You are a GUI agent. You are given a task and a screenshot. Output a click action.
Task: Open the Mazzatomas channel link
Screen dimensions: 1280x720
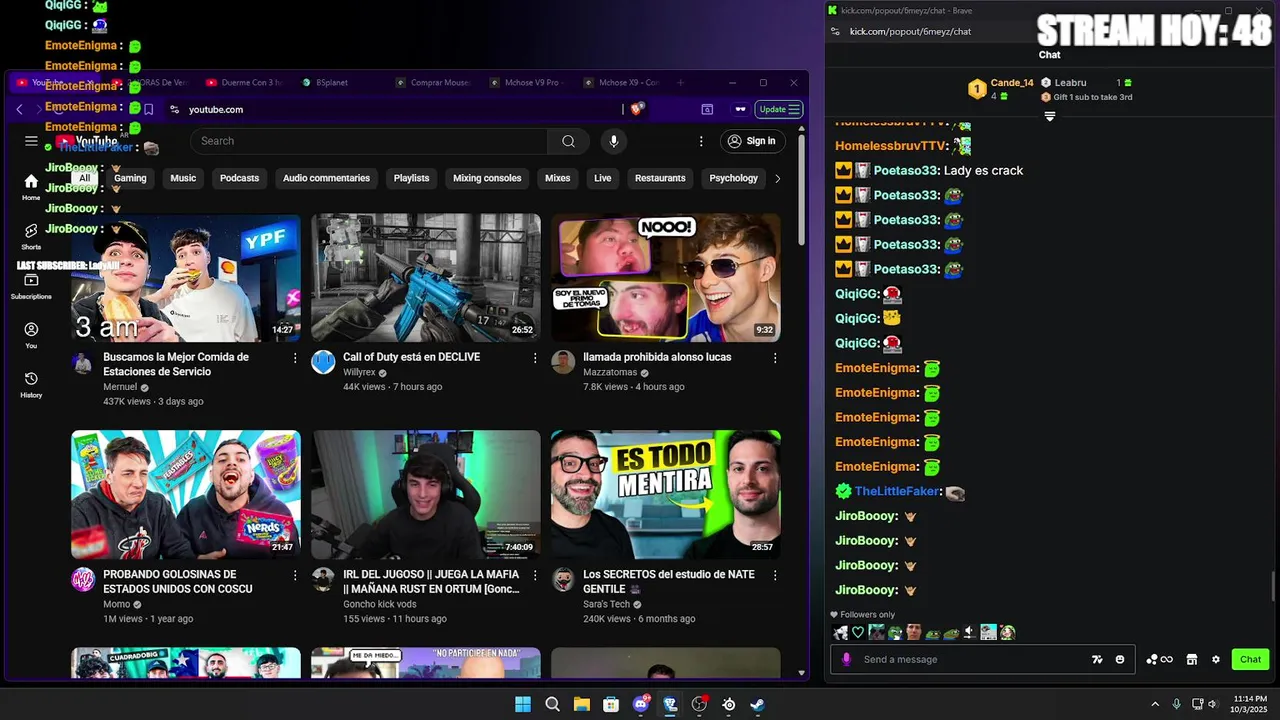(610, 372)
